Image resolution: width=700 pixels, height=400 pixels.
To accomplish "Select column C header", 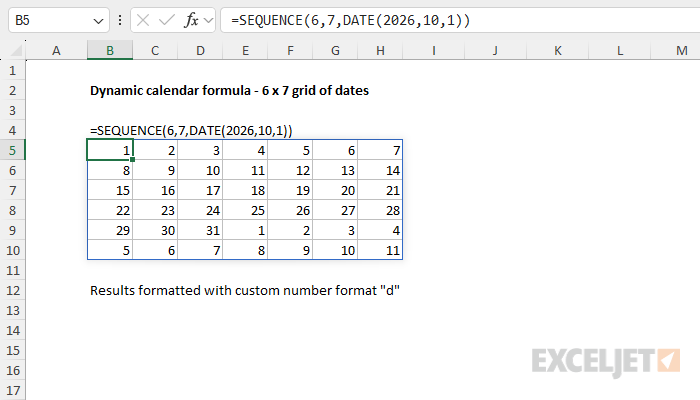I will [x=155, y=50].
